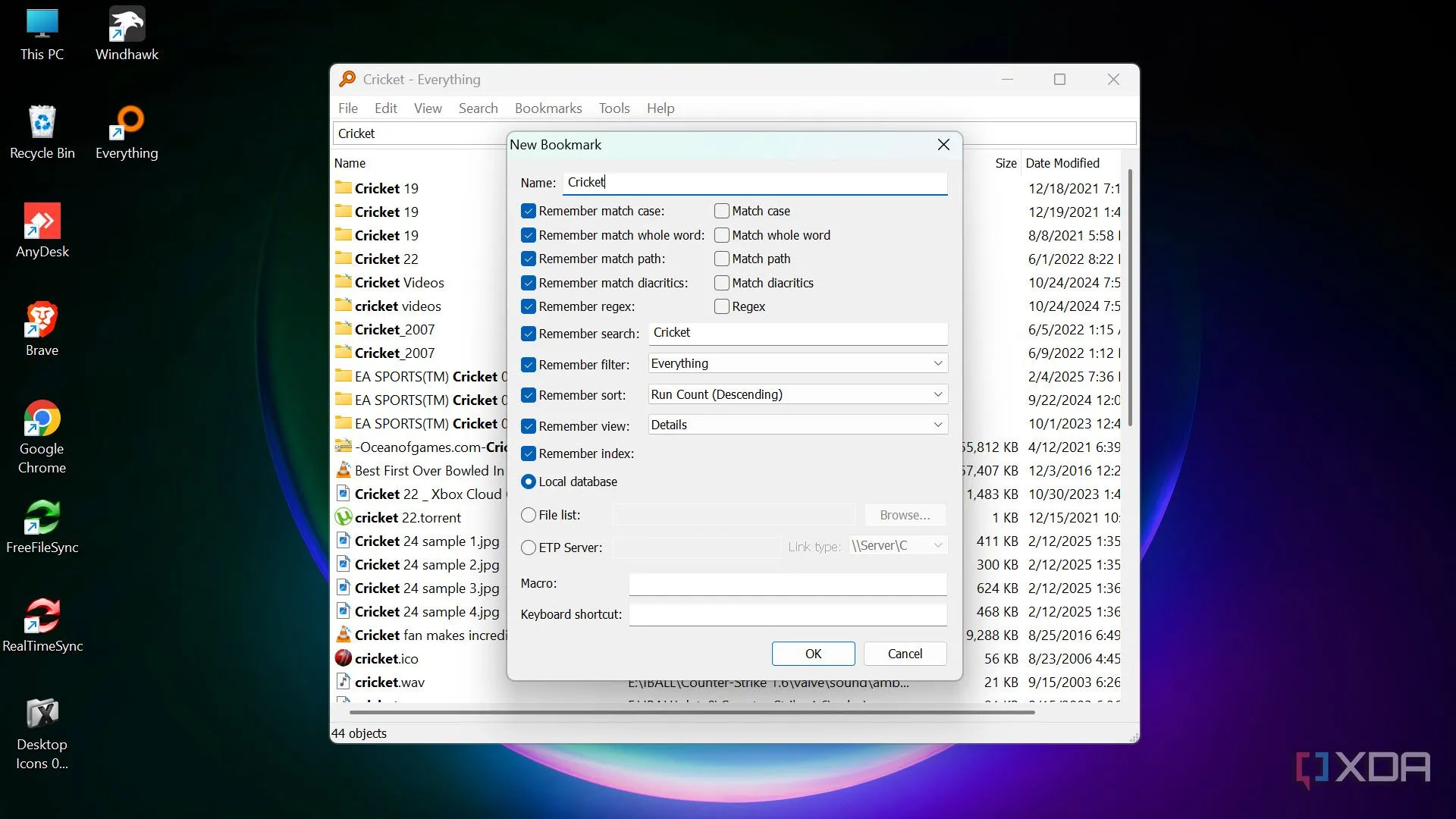The height and width of the screenshot is (819, 1456).
Task: Open the Remember filter Everything dropdown
Action: 798,363
